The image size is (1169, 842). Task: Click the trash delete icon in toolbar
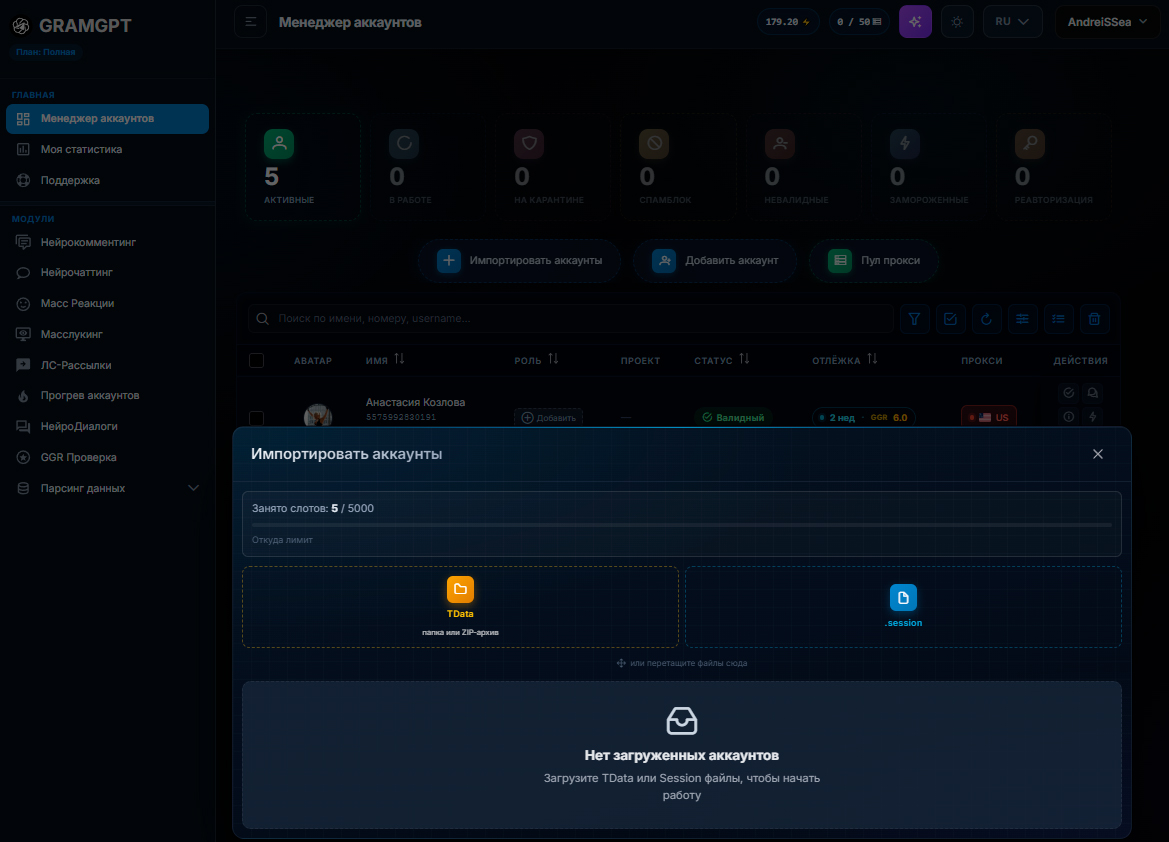coord(1094,318)
